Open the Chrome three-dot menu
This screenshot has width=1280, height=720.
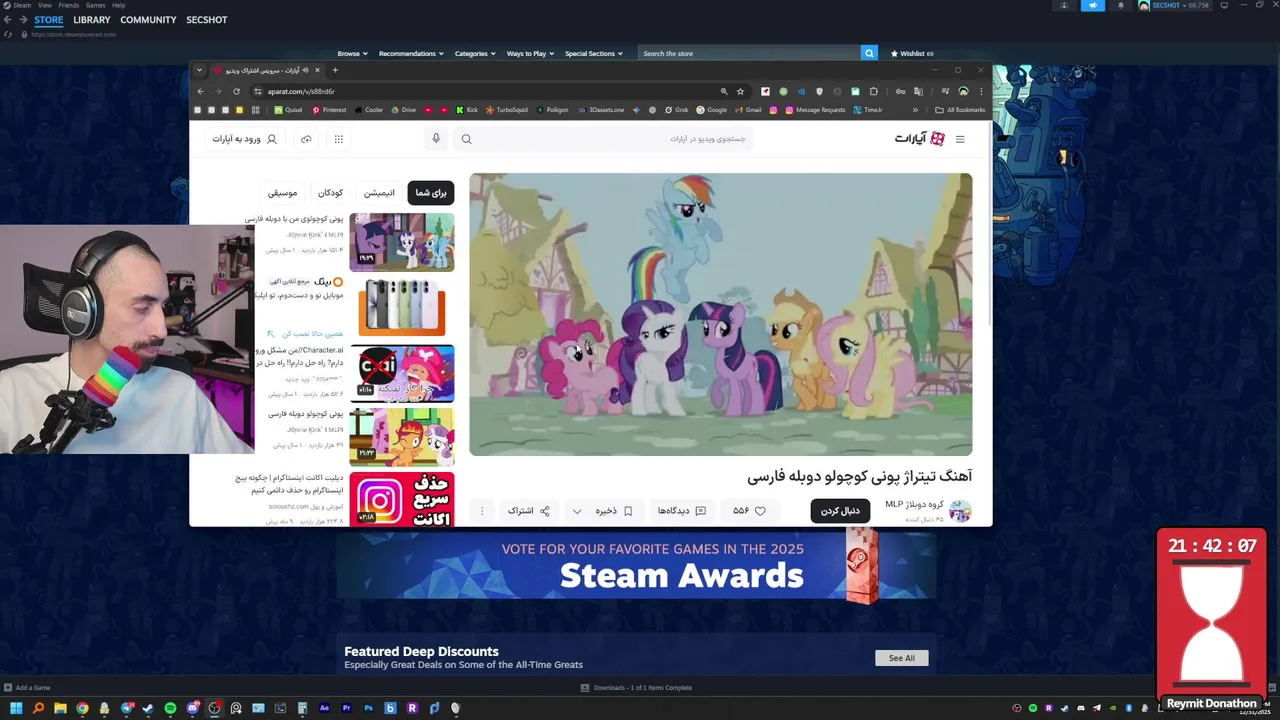click(981, 91)
